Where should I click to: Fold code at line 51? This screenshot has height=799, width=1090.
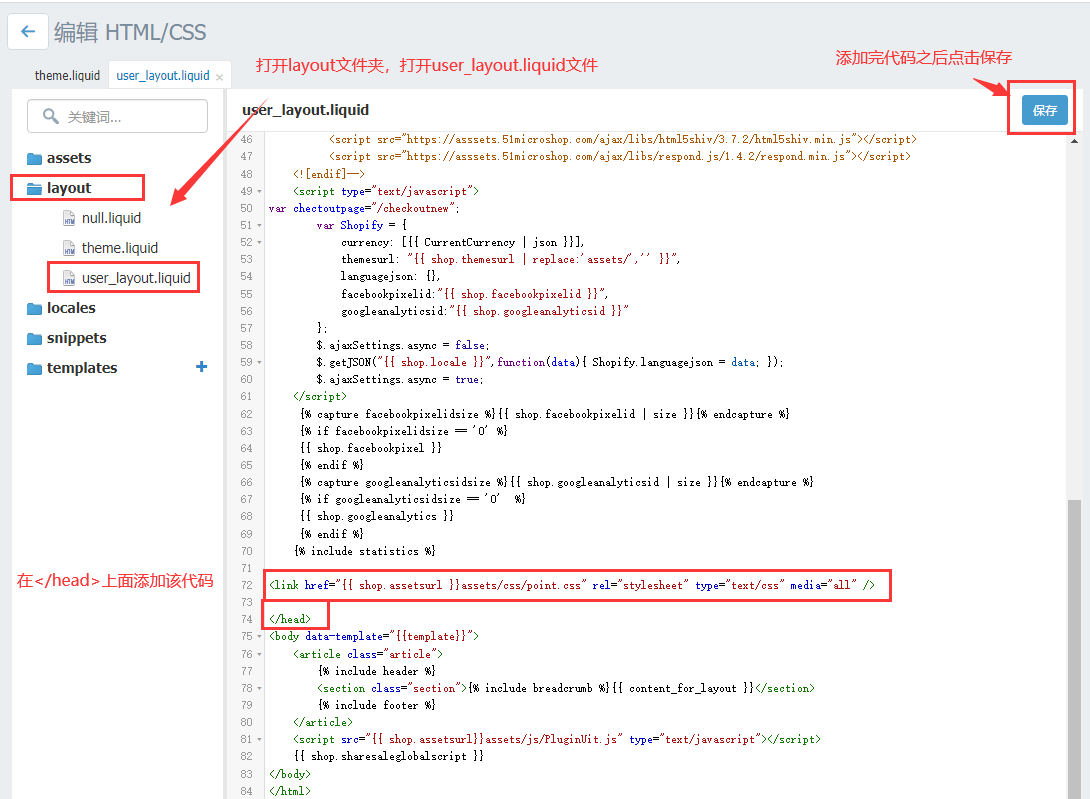[x=259, y=225]
